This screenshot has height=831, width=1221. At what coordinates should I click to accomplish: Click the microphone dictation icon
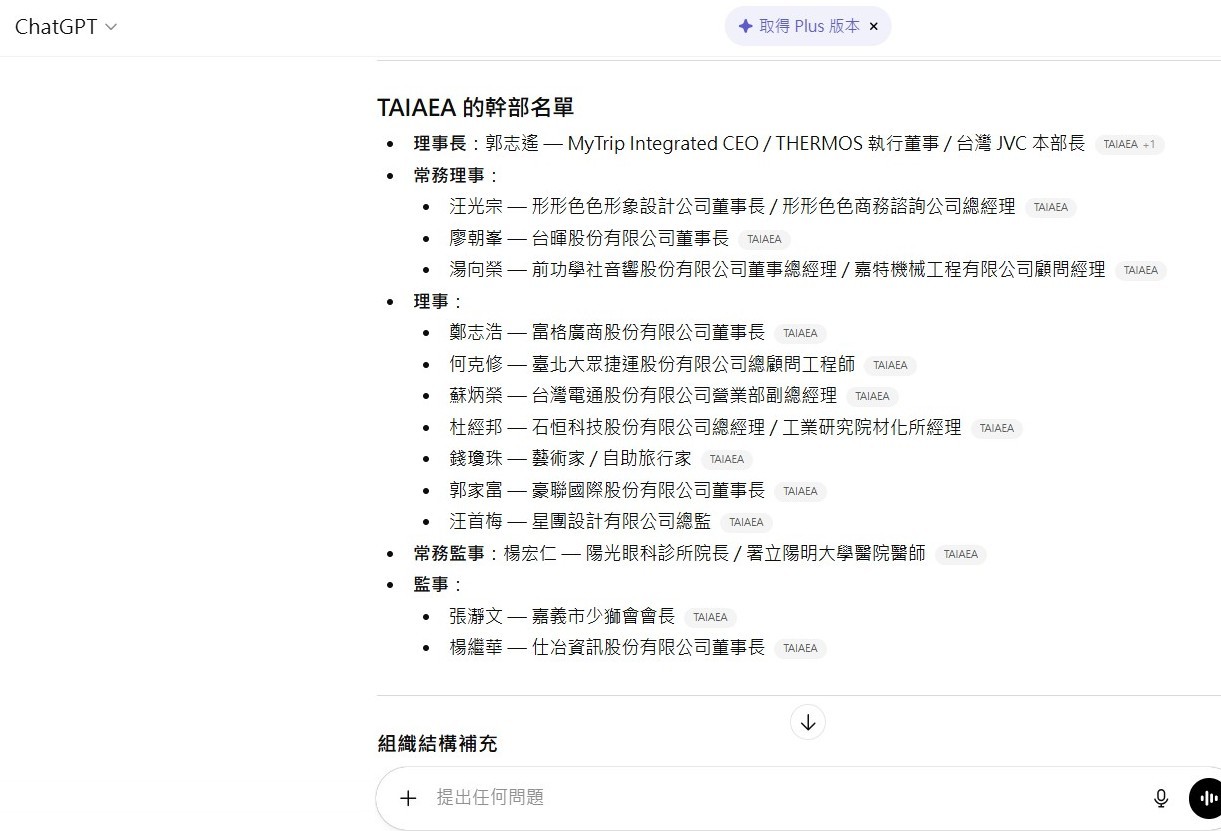pos(1161,798)
